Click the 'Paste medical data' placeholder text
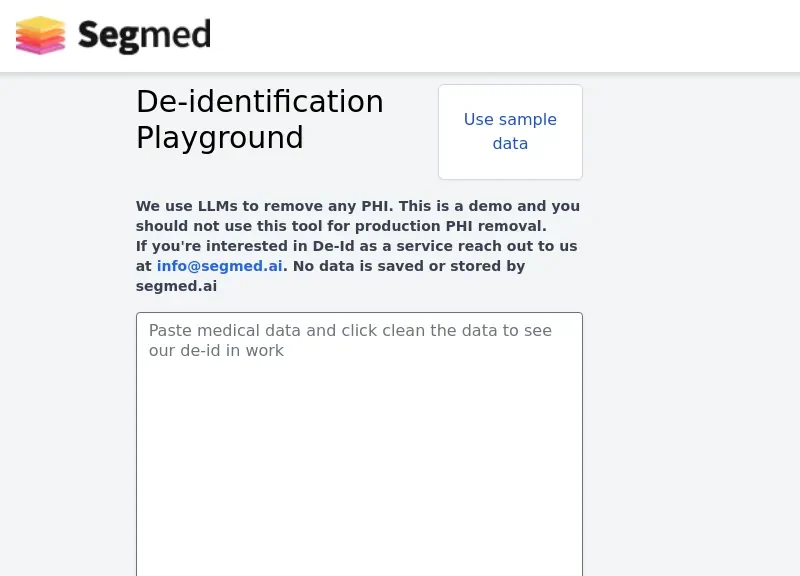 350,330
